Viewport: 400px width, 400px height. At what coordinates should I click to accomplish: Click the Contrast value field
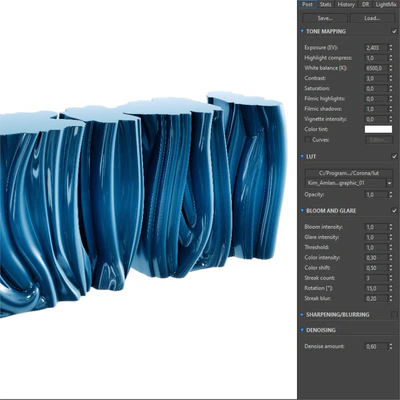376,78
